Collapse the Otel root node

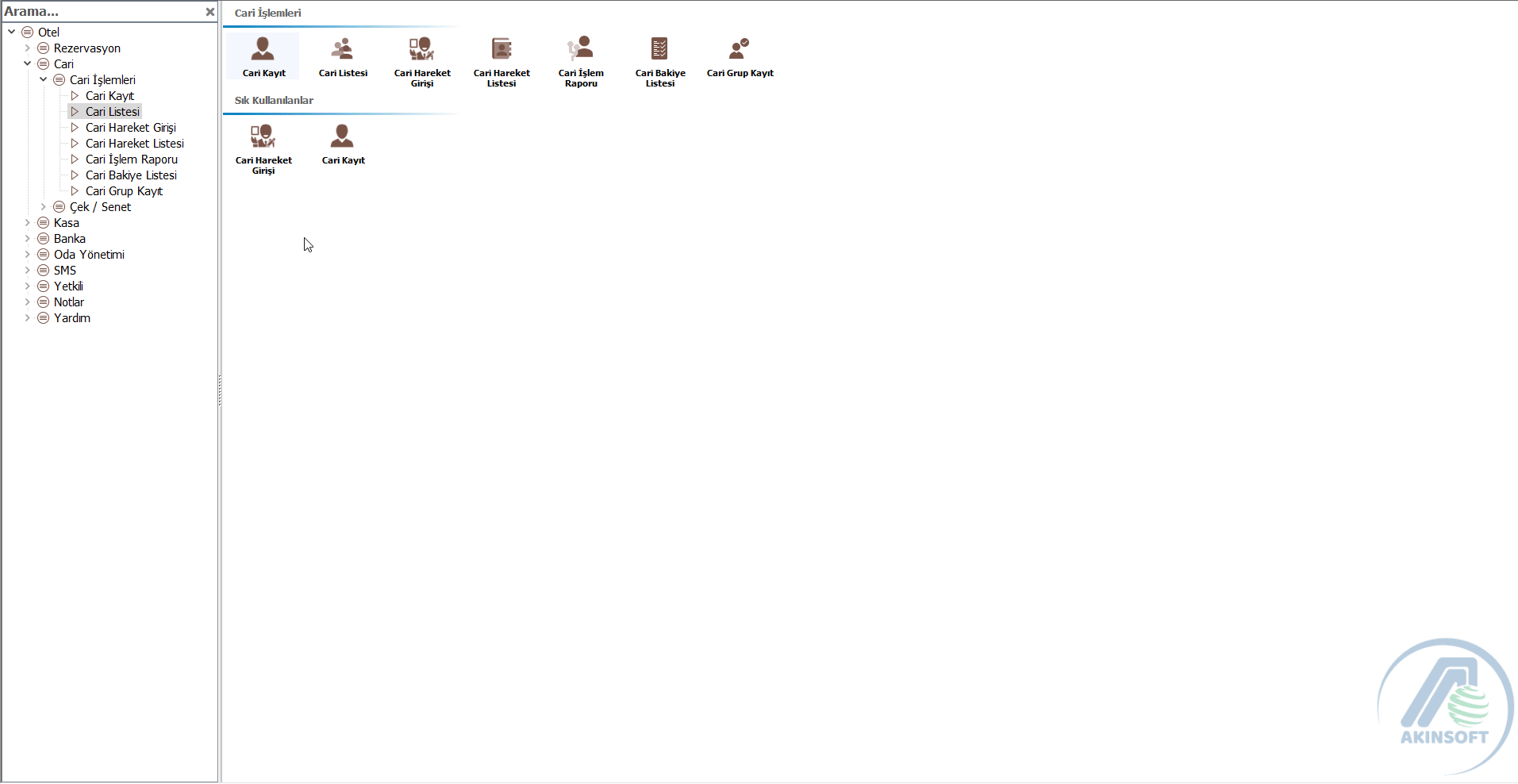(11, 32)
